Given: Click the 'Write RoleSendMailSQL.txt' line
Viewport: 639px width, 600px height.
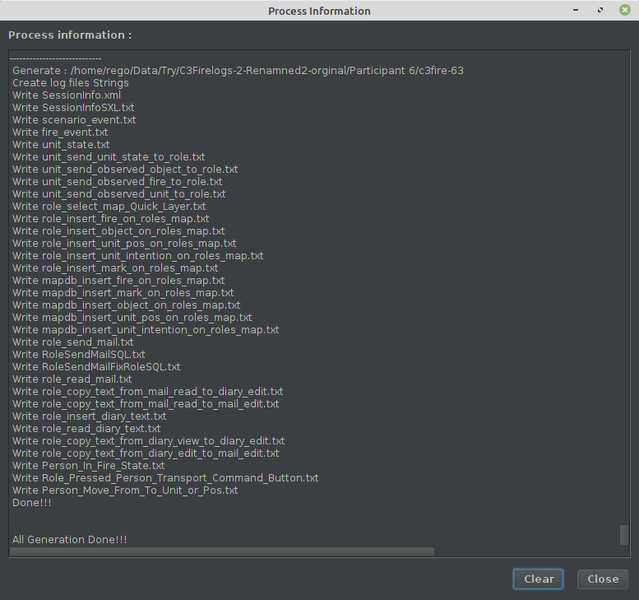Looking at the screenshot, I should point(78,354).
